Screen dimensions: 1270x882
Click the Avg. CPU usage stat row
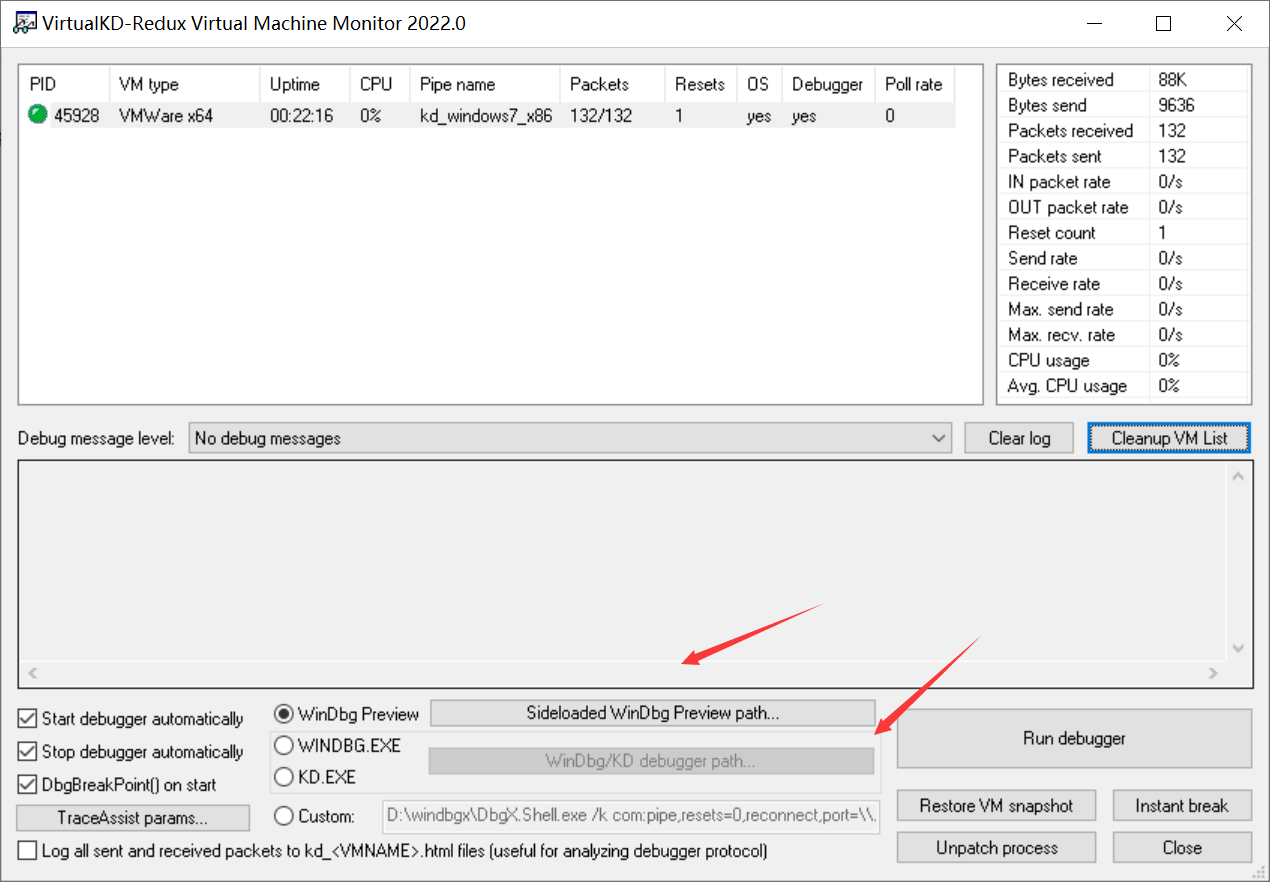[1123, 386]
